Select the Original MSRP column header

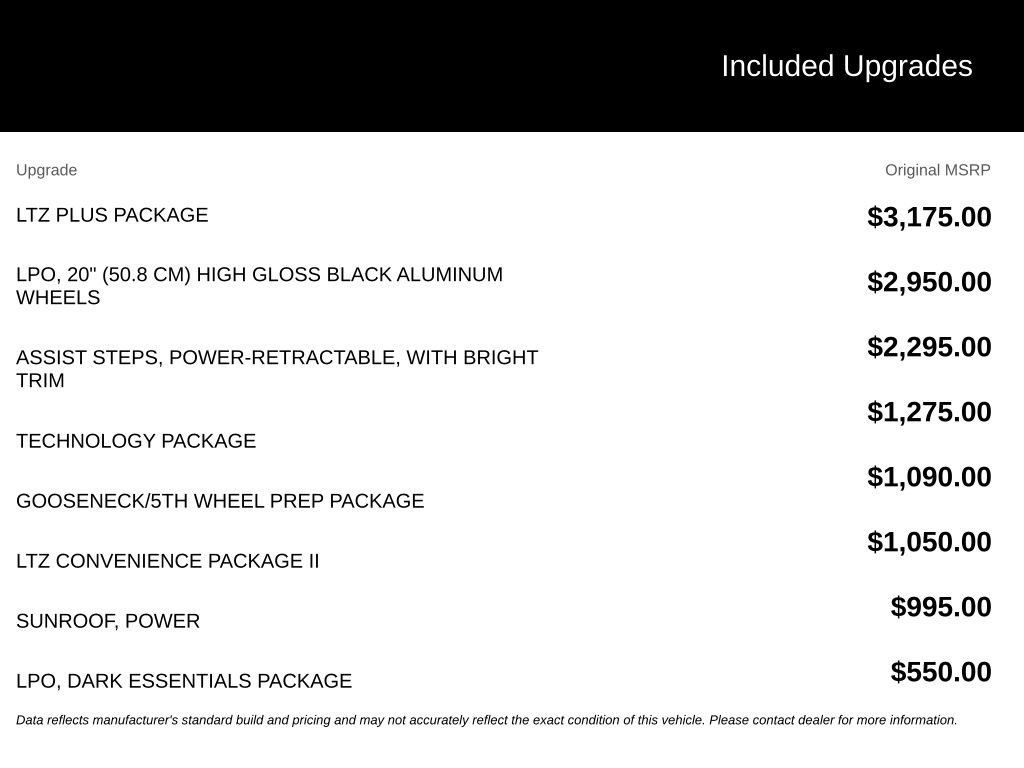tap(937, 170)
